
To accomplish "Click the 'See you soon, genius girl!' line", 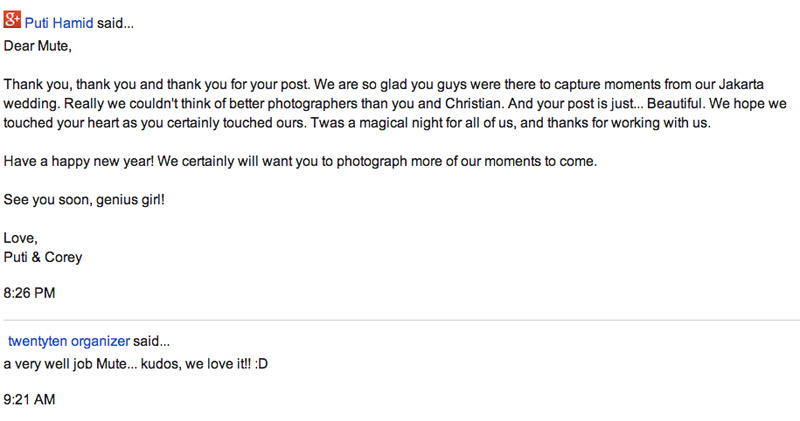I will coord(84,200).
